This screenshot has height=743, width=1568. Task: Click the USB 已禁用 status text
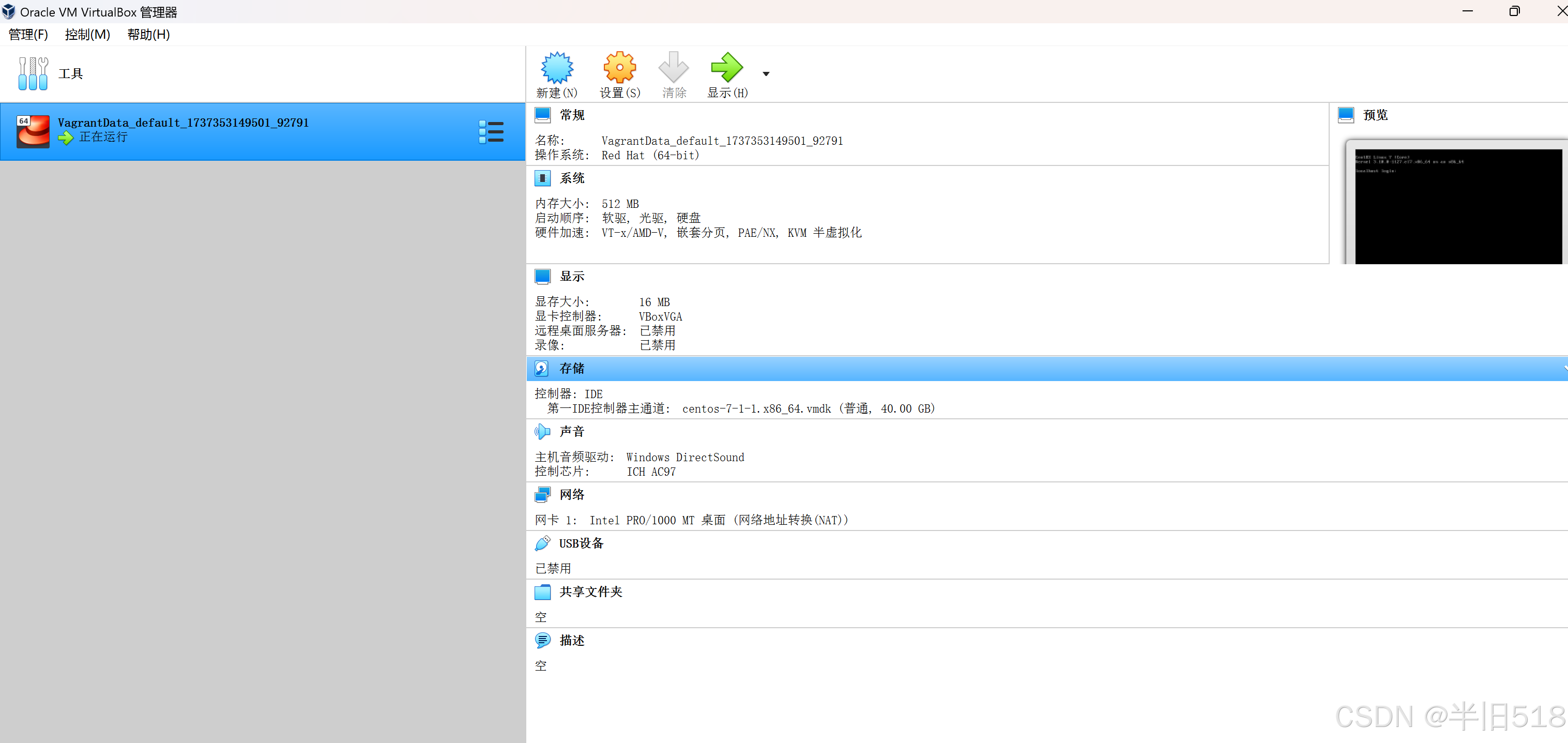[553, 569]
